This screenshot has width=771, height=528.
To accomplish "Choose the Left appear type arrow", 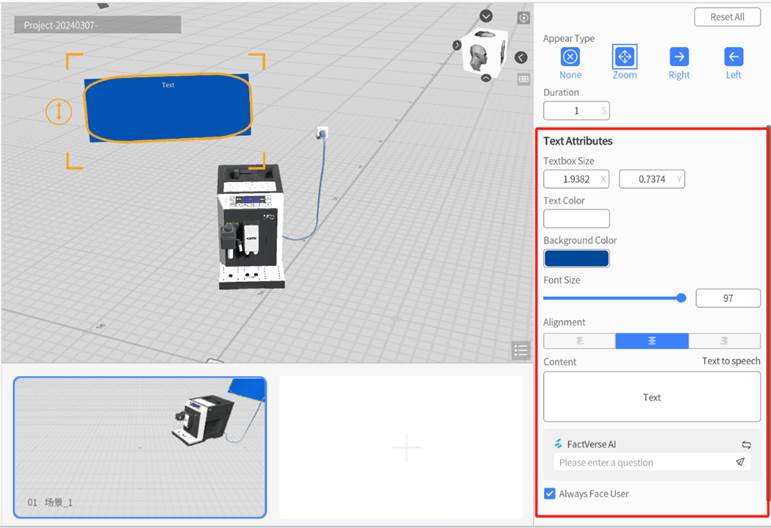I will tap(733, 57).
